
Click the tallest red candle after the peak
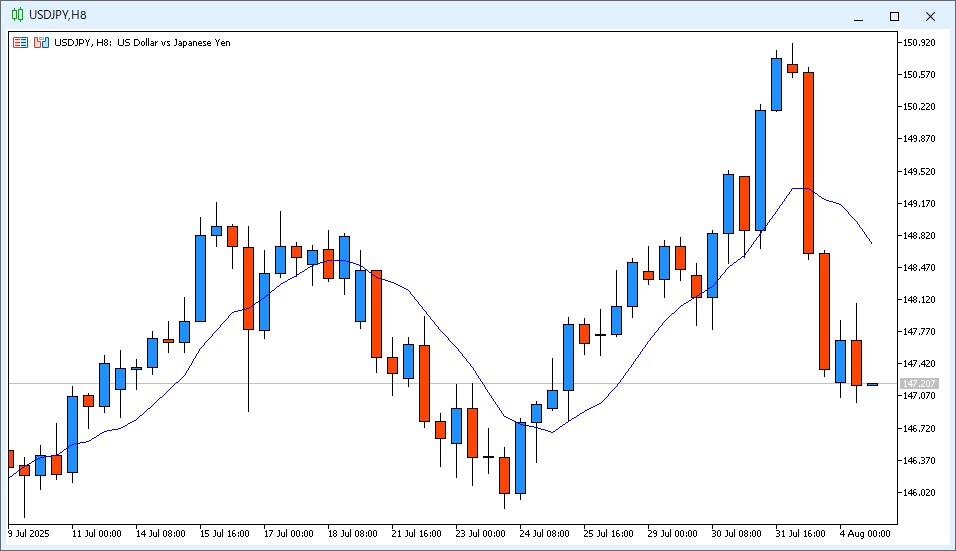[808, 163]
